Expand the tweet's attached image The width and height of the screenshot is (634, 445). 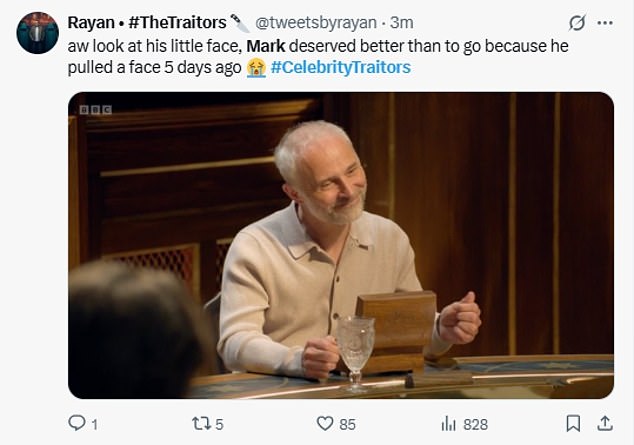point(340,245)
